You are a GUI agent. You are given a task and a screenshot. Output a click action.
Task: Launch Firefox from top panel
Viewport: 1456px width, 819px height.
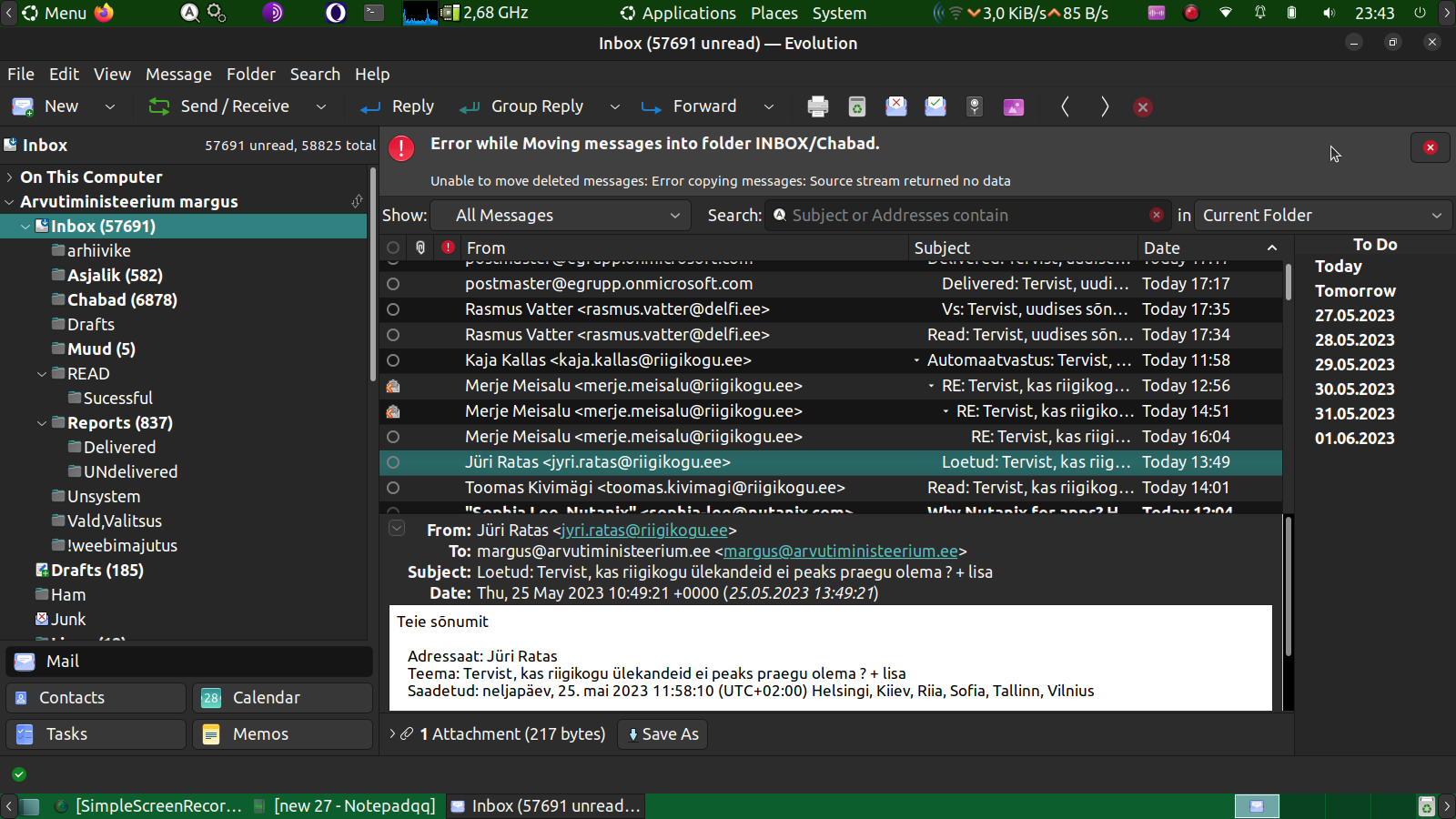point(105,13)
